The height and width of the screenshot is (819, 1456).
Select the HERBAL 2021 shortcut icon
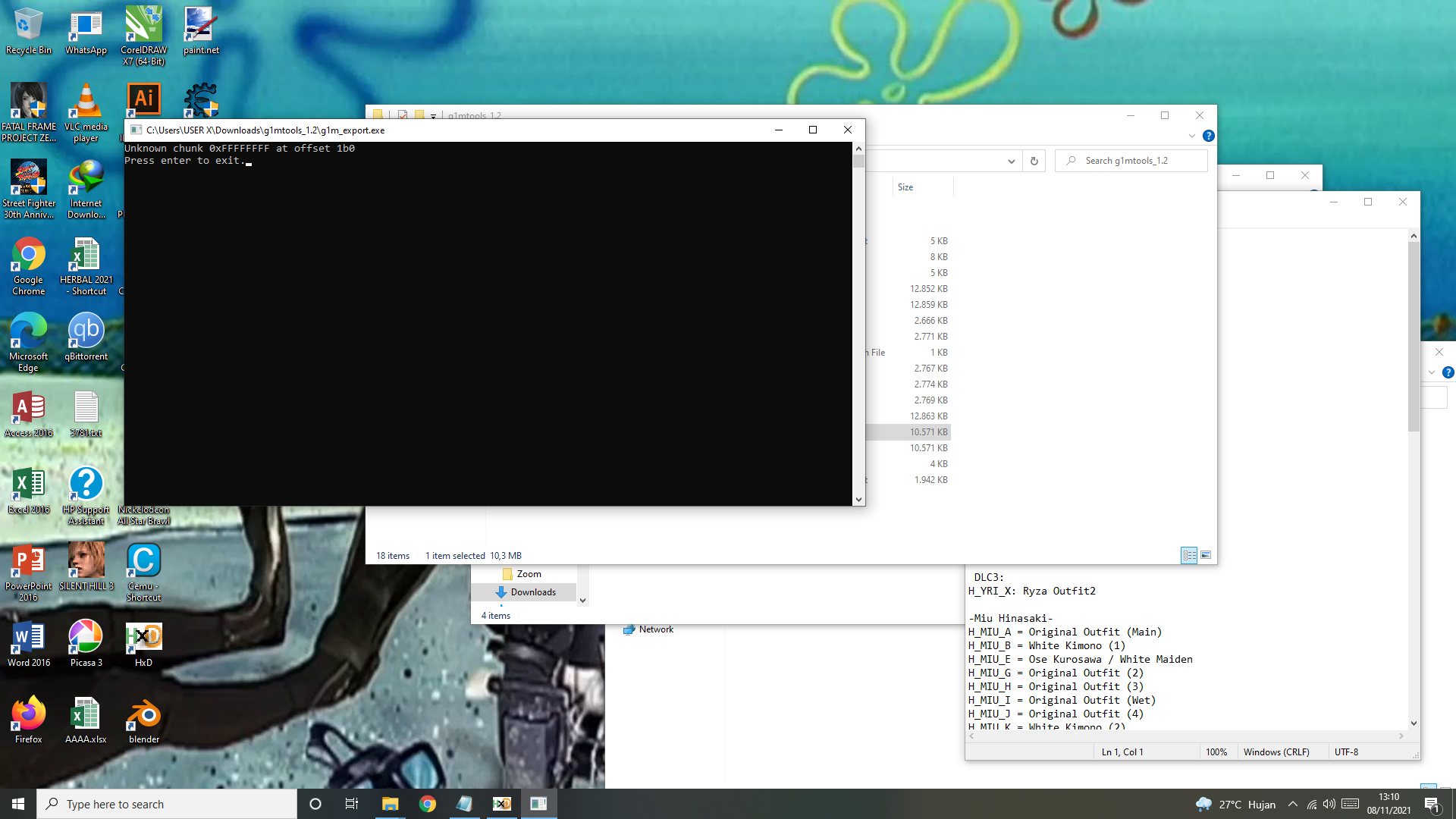[86, 265]
